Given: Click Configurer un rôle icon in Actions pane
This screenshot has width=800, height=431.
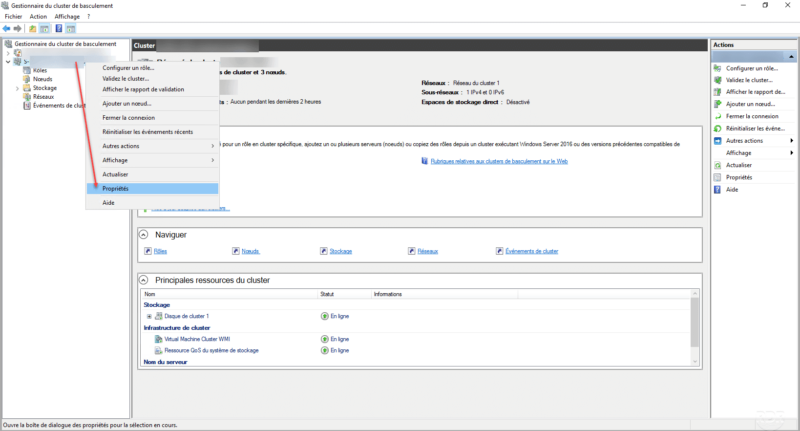Looking at the screenshot, I should click(717, 68).
